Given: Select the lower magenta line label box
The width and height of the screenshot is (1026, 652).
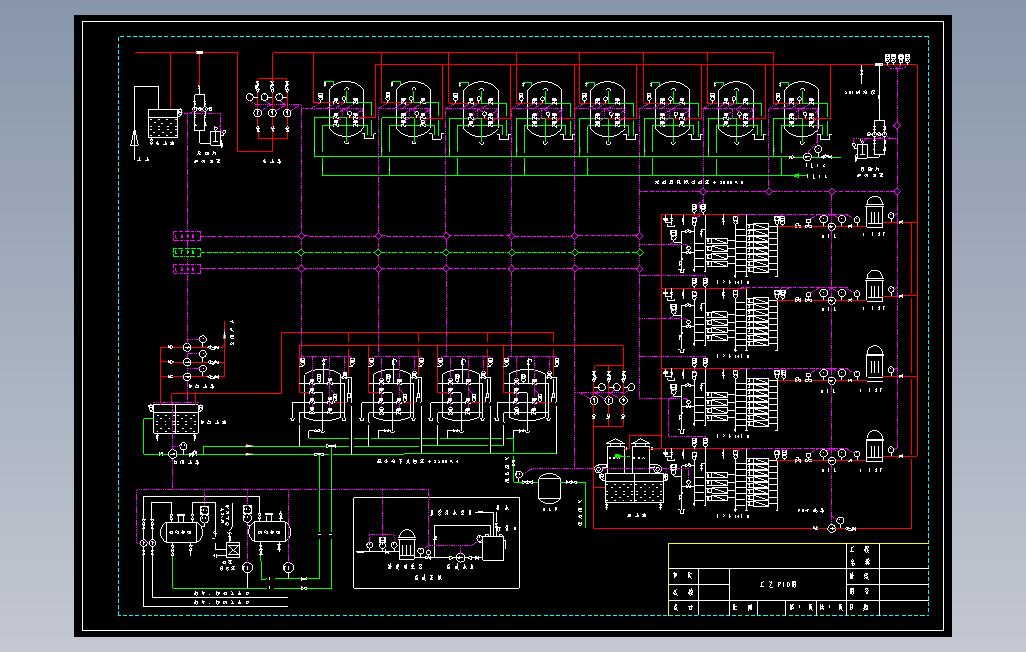Looking at the screenshot, I should [186, 268].
